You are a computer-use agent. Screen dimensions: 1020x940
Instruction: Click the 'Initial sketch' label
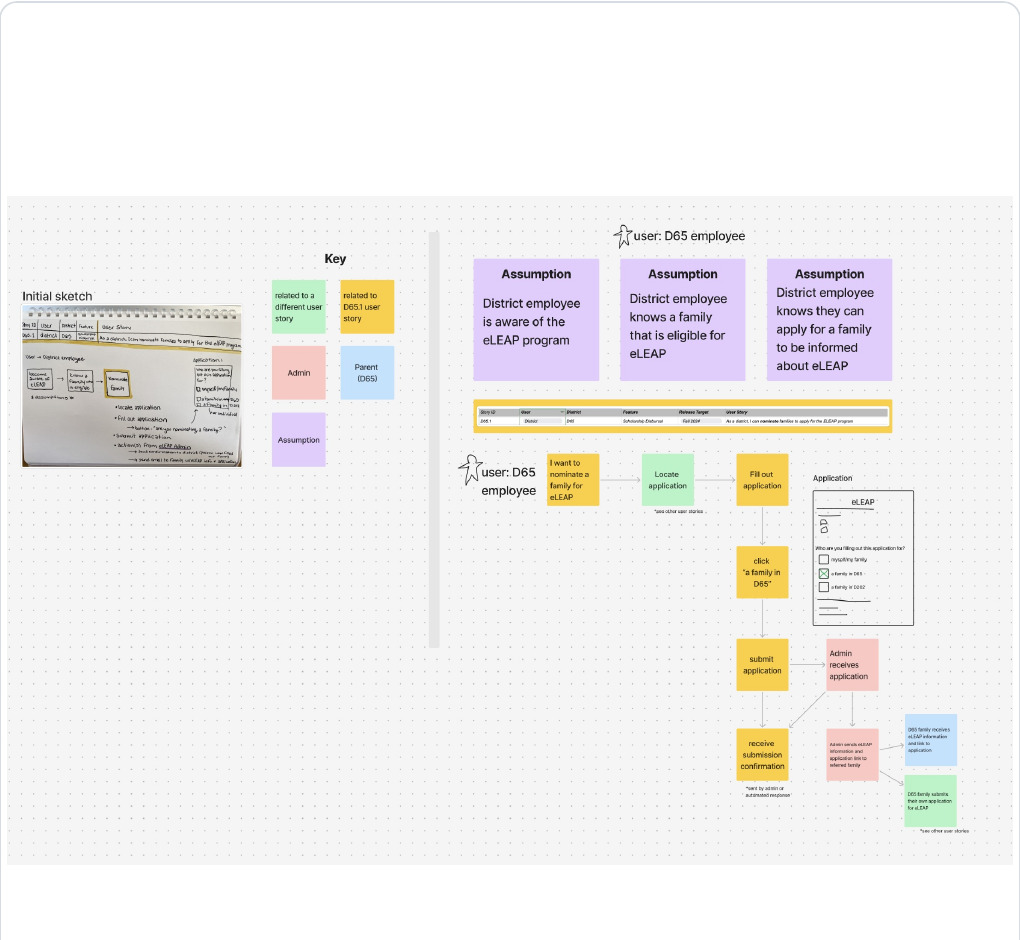(x=57, y=297)
